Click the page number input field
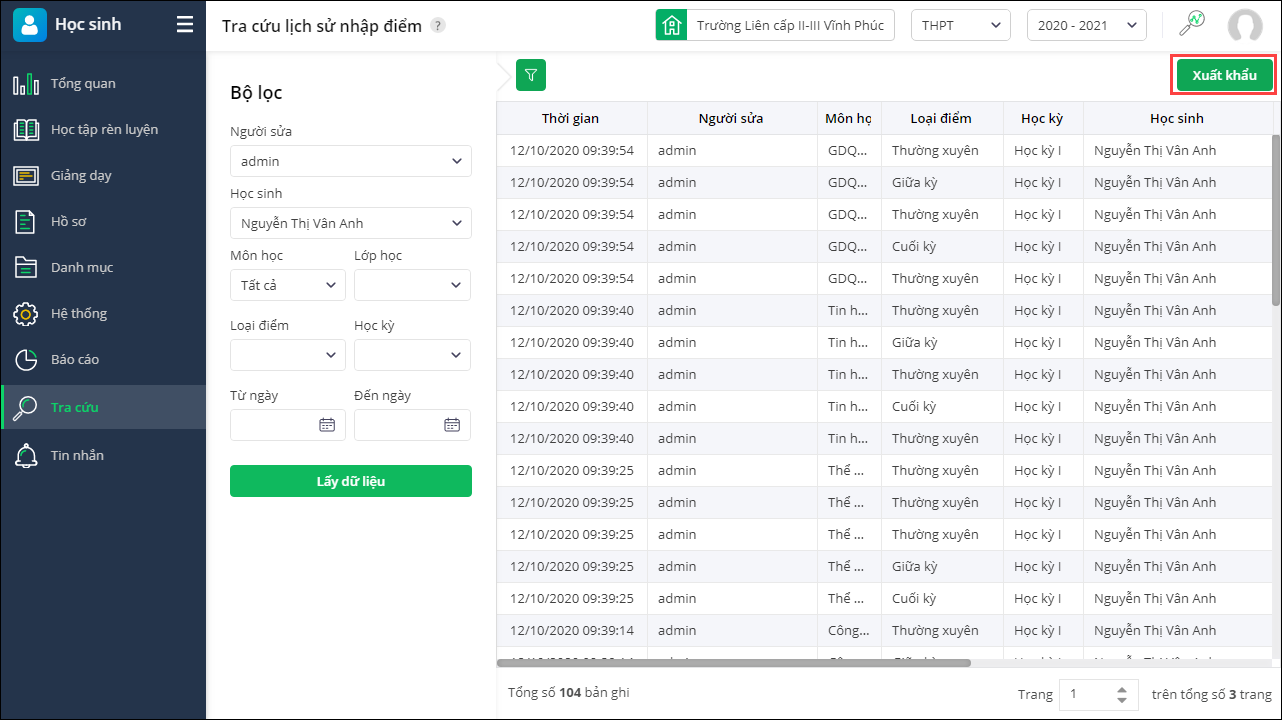Screen dimensions: 1282x720 pyautogui.click(x=1087, y=694)
